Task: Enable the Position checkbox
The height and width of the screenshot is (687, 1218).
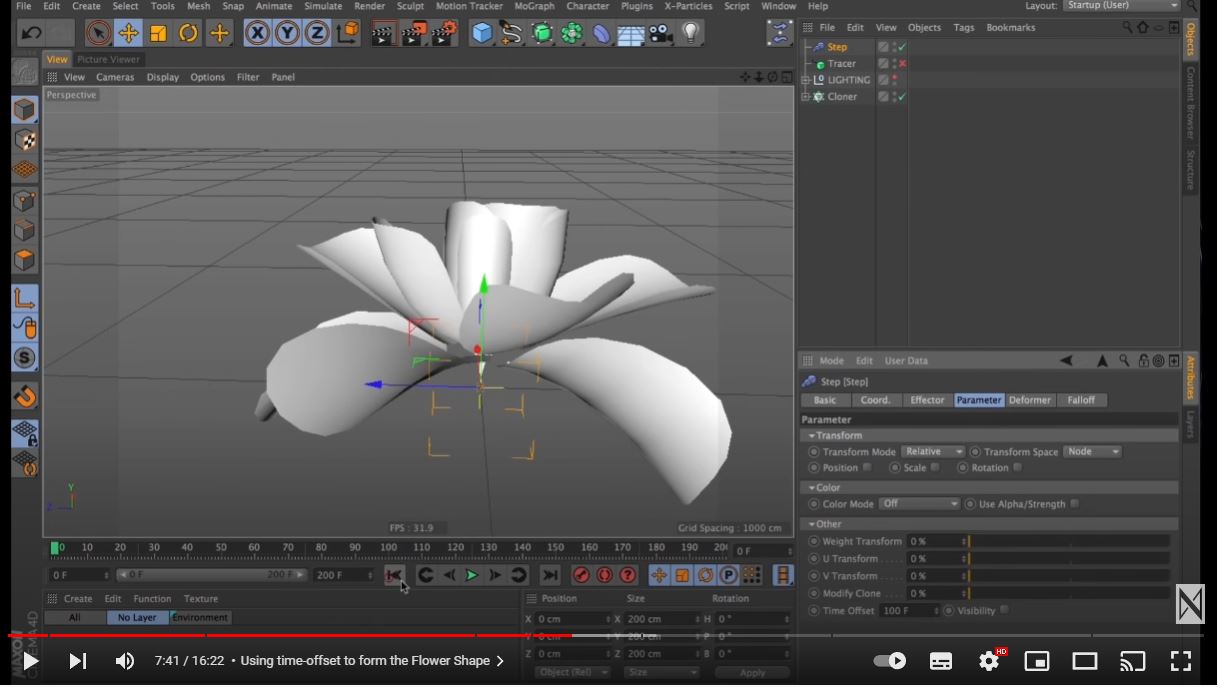Action: (x=867, y=468)
